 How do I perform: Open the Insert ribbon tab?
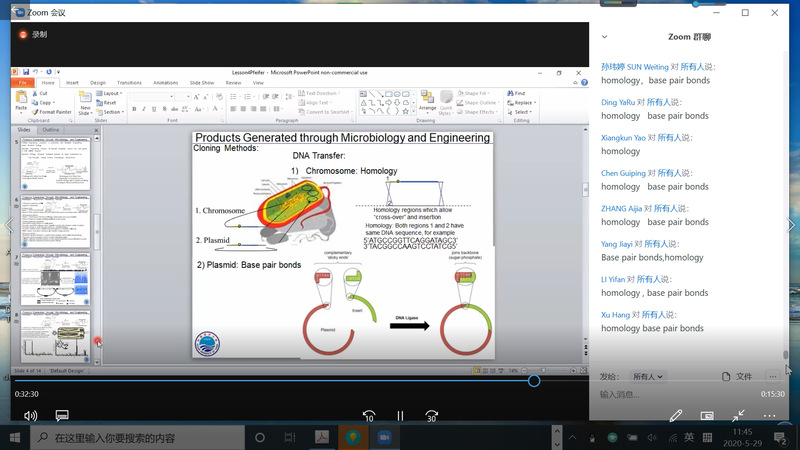[72, 83]
